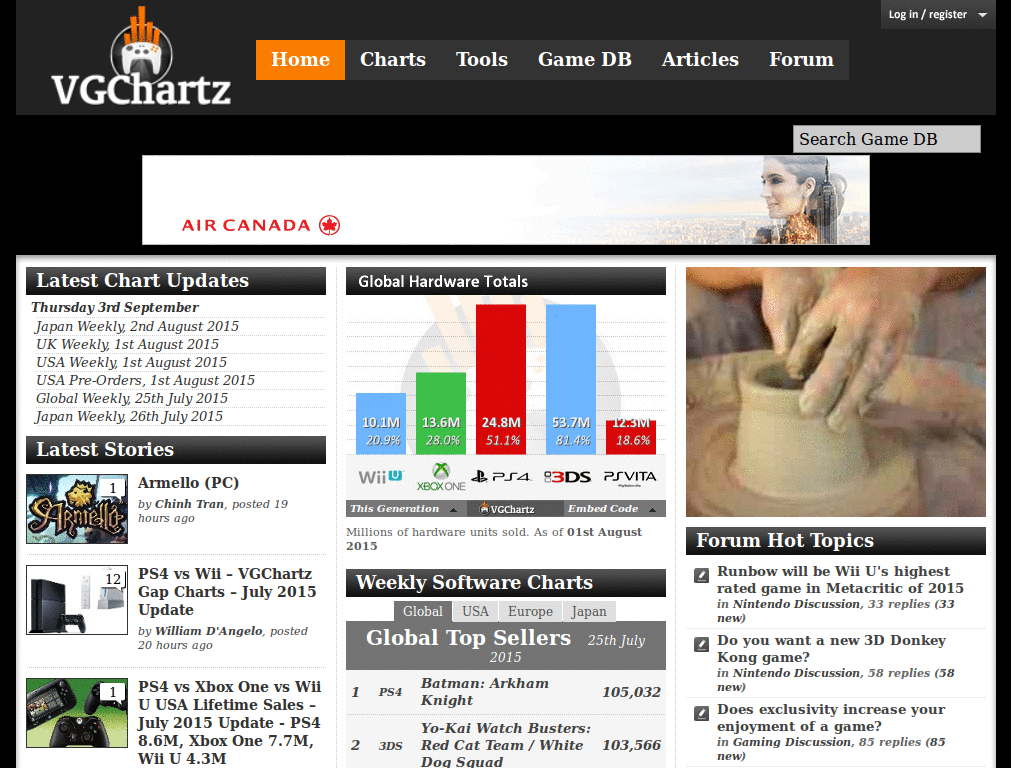Click the pottery wheel video image
The height and width of the screenshot is (768, 1024).
click(836, 392)
